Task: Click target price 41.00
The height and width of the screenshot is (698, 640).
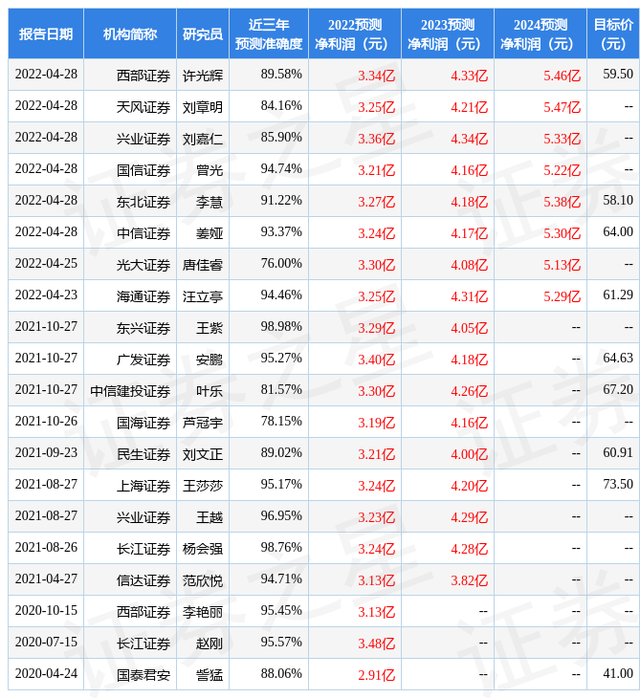Action: 618,674
